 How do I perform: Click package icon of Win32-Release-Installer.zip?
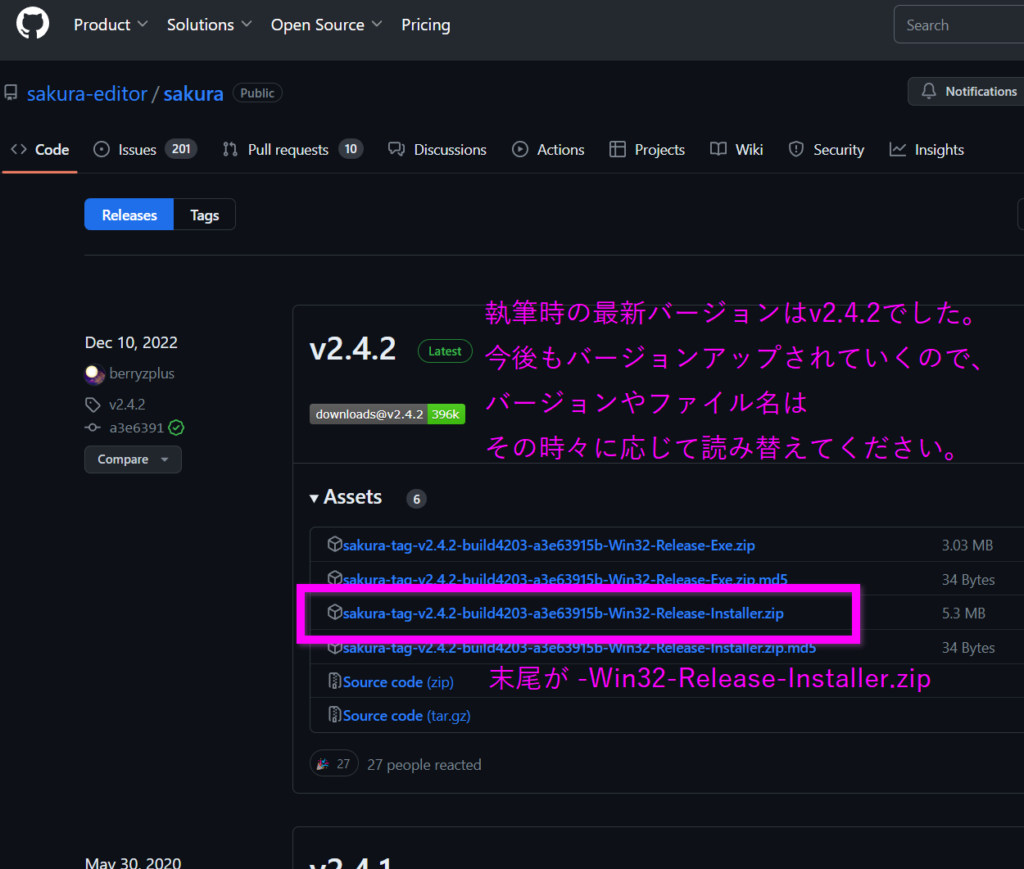pyautogui.click(x=334, y=612)
